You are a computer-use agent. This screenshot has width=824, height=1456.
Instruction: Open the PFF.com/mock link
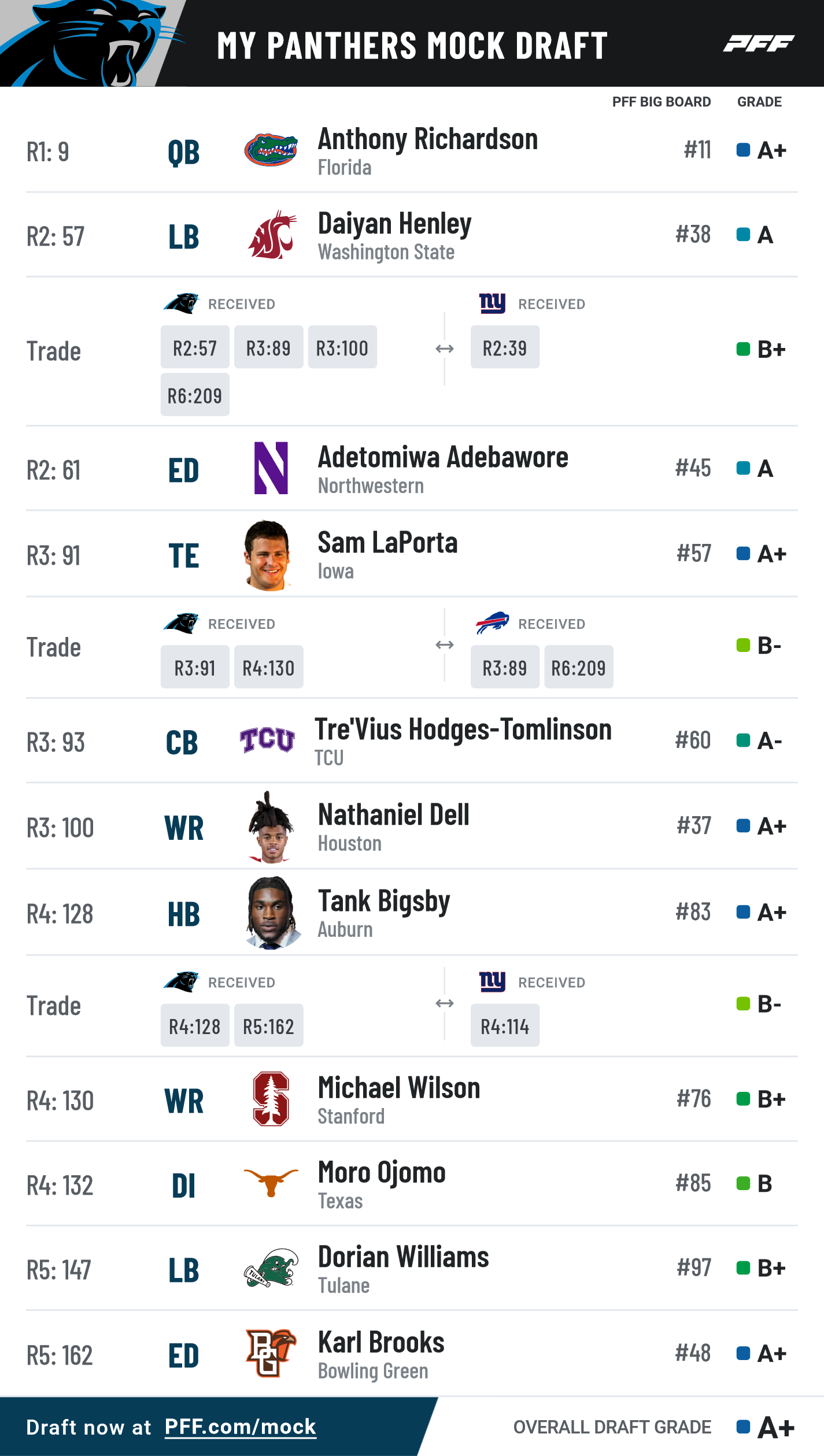click(x=241, y=1427)
